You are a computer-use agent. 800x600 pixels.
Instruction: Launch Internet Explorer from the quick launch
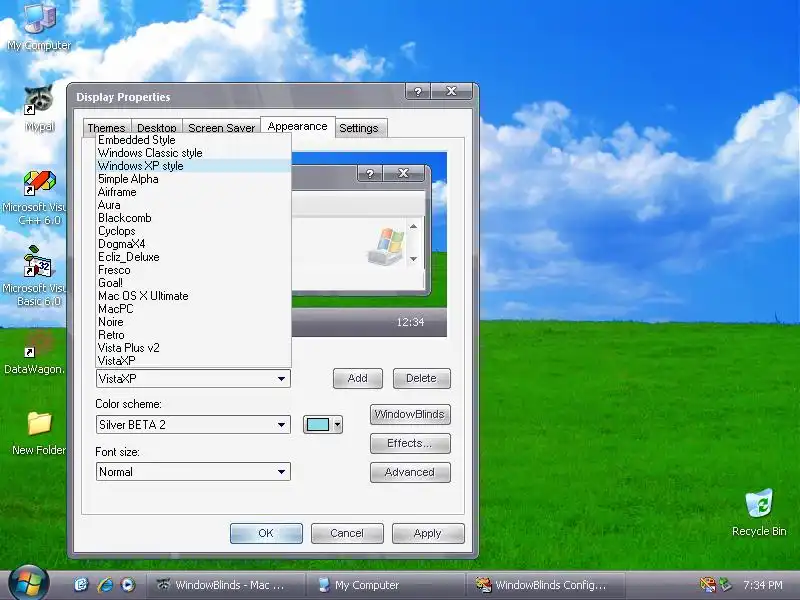[105, 585]
